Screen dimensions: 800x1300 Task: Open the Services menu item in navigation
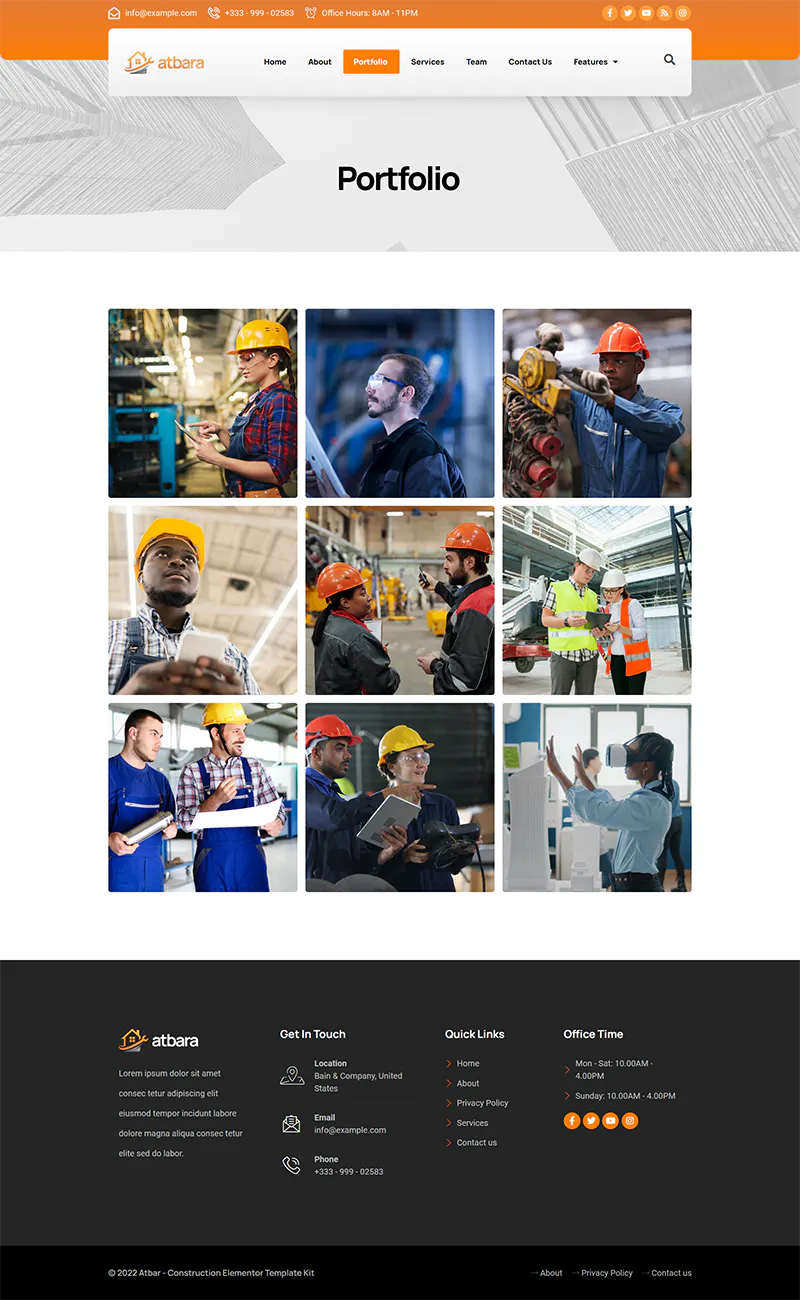428,62
